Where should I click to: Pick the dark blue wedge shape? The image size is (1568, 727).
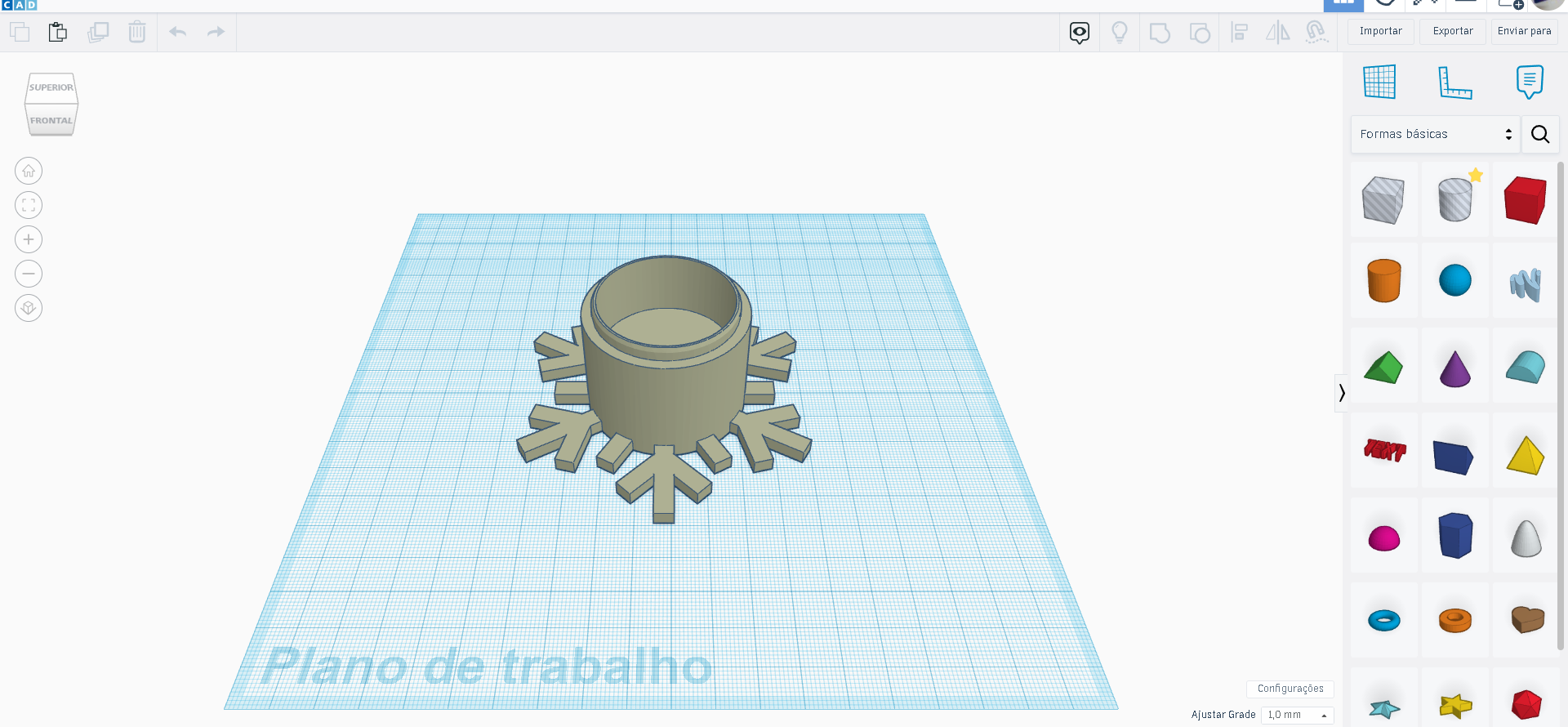click(x=1454, y=457)
